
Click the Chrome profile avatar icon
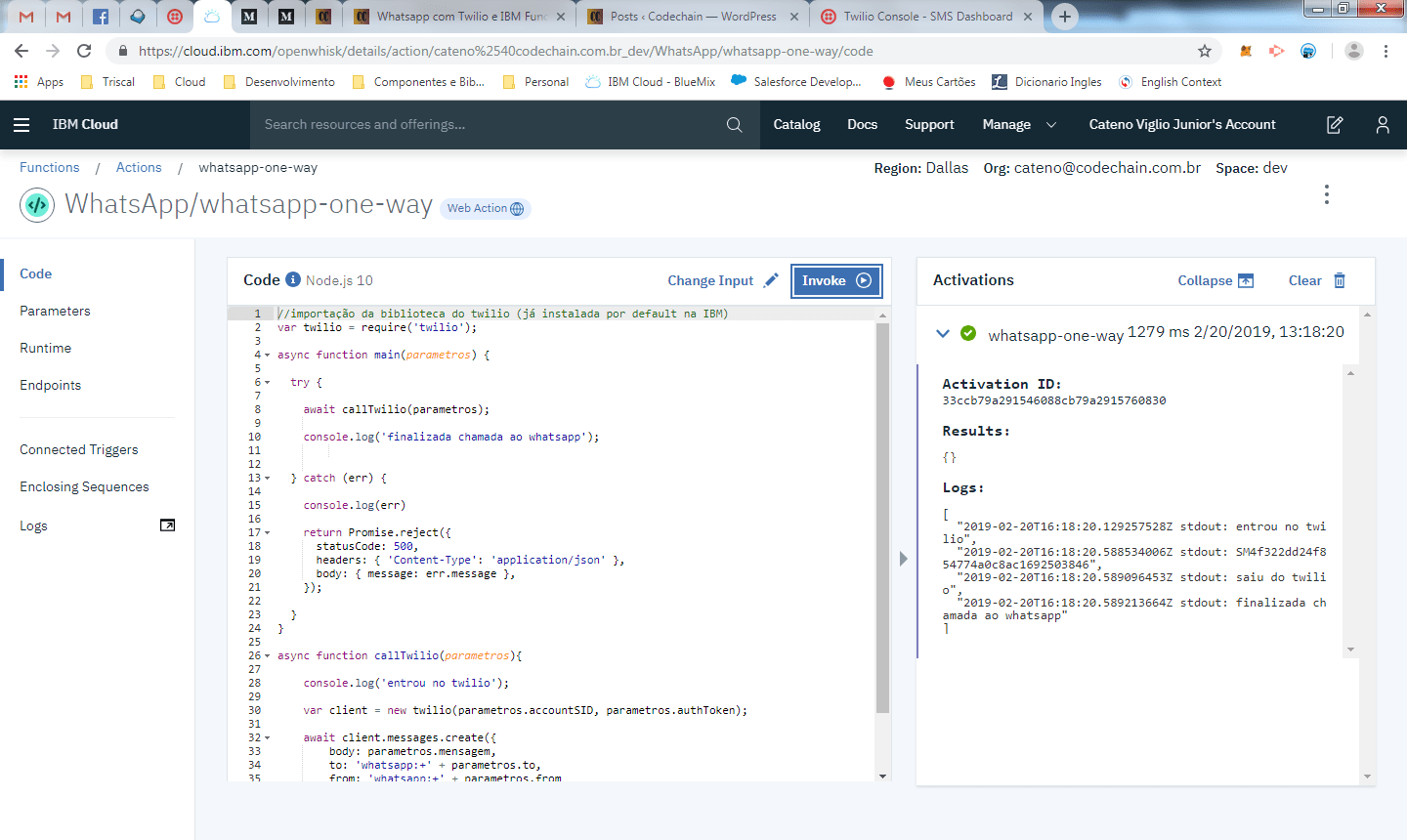click(x=1354, y=51)
